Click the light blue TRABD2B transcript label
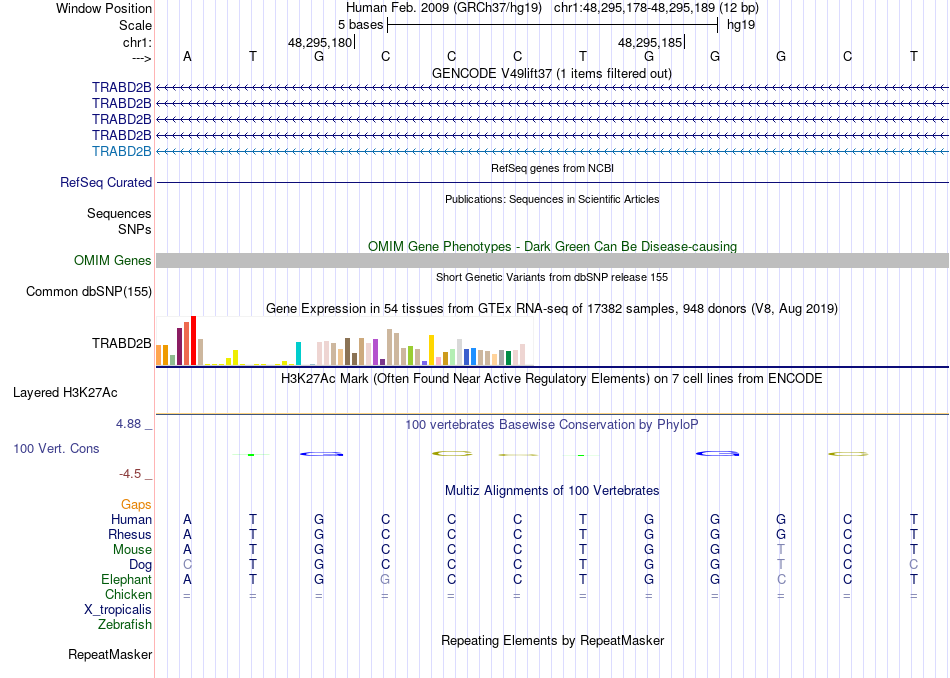Screen dimensions: 950x678 pos(122,151)
